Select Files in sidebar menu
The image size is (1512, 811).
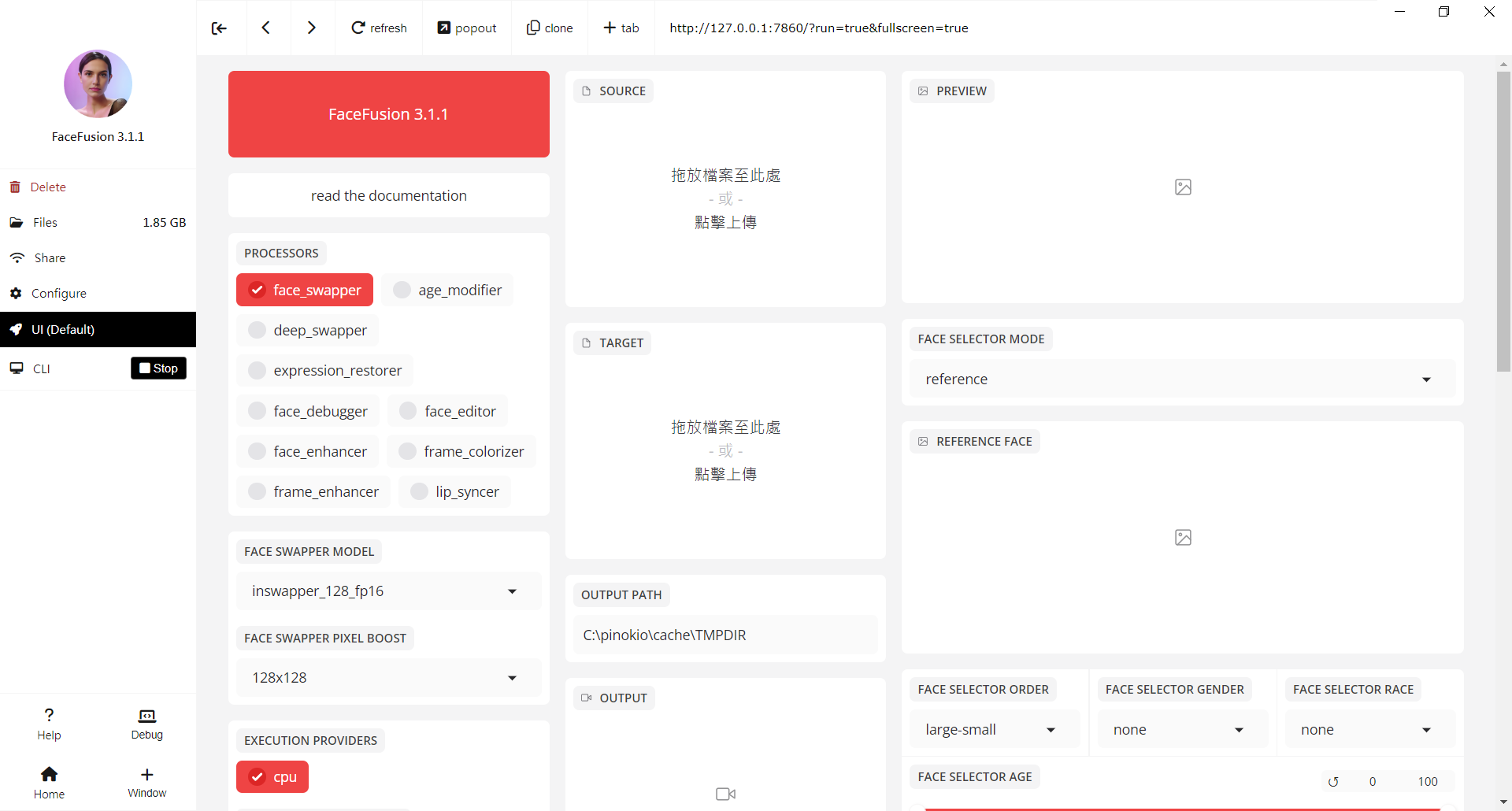point(98,222)
